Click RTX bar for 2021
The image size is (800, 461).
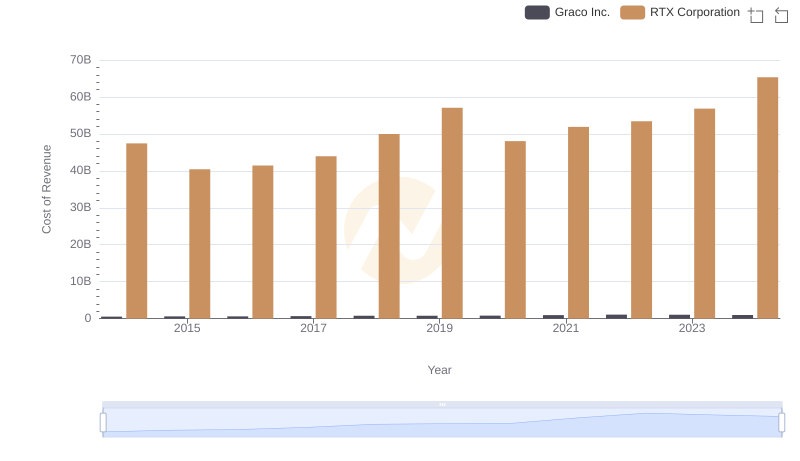point(579,223)
